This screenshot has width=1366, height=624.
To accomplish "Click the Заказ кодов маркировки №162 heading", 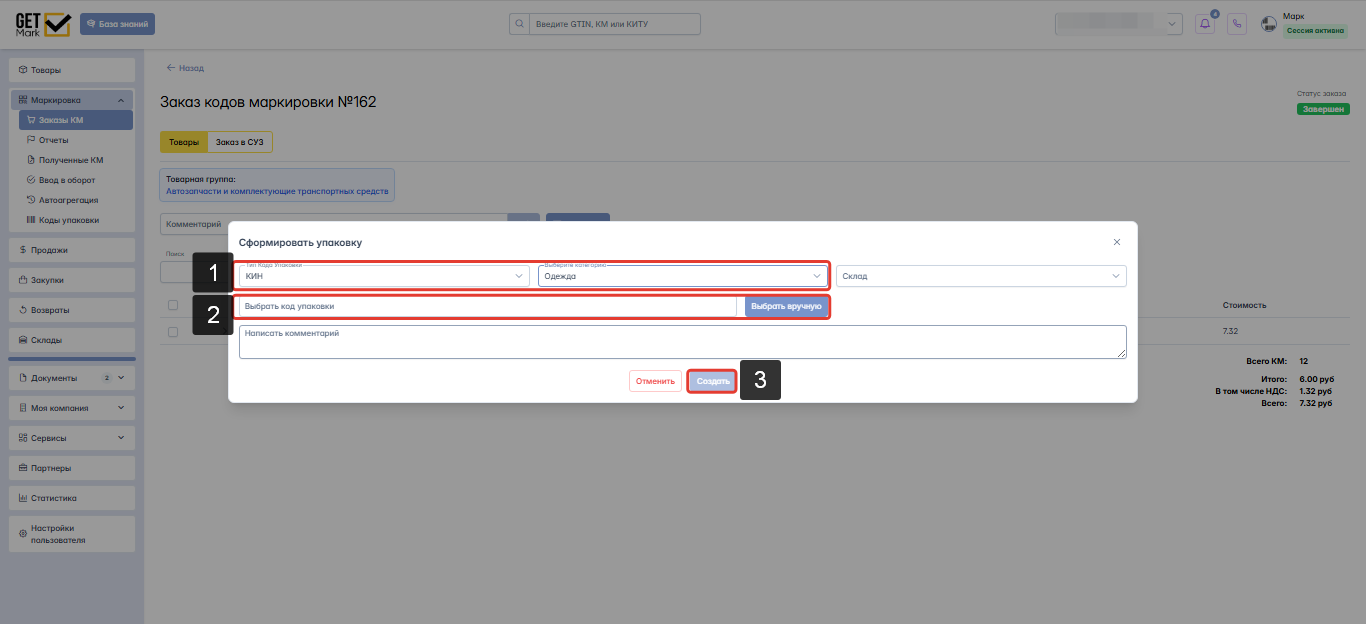I will pyautogui.click(x=268, y=102).
